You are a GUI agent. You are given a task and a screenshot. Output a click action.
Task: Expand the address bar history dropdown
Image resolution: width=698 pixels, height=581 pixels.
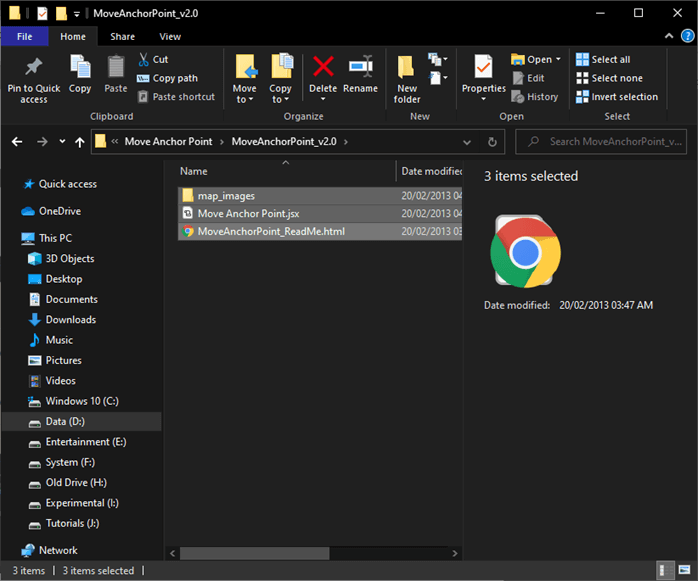pyautogui.click(x=466, y=142)
